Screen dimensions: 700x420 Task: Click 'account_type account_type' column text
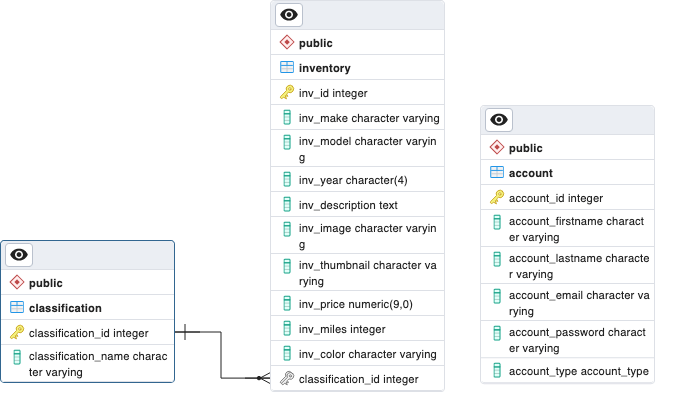click(x=579, y=371)
